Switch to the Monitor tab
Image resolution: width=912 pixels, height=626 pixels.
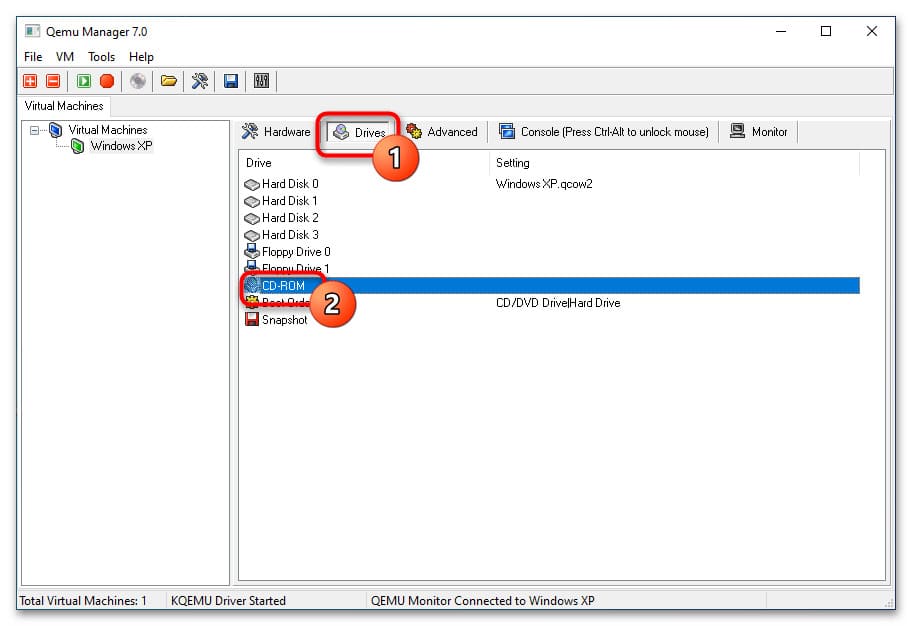point(759,132)
